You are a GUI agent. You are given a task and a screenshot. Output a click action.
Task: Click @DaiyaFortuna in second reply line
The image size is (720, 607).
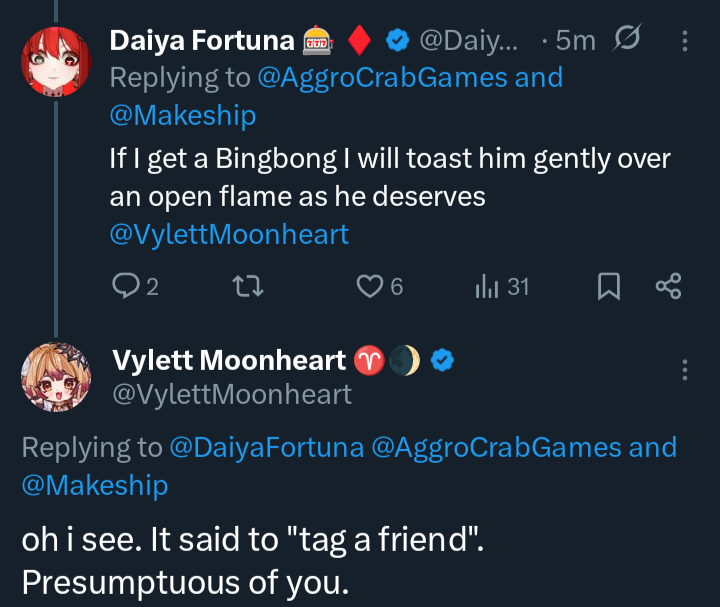[x=267, y=447]
